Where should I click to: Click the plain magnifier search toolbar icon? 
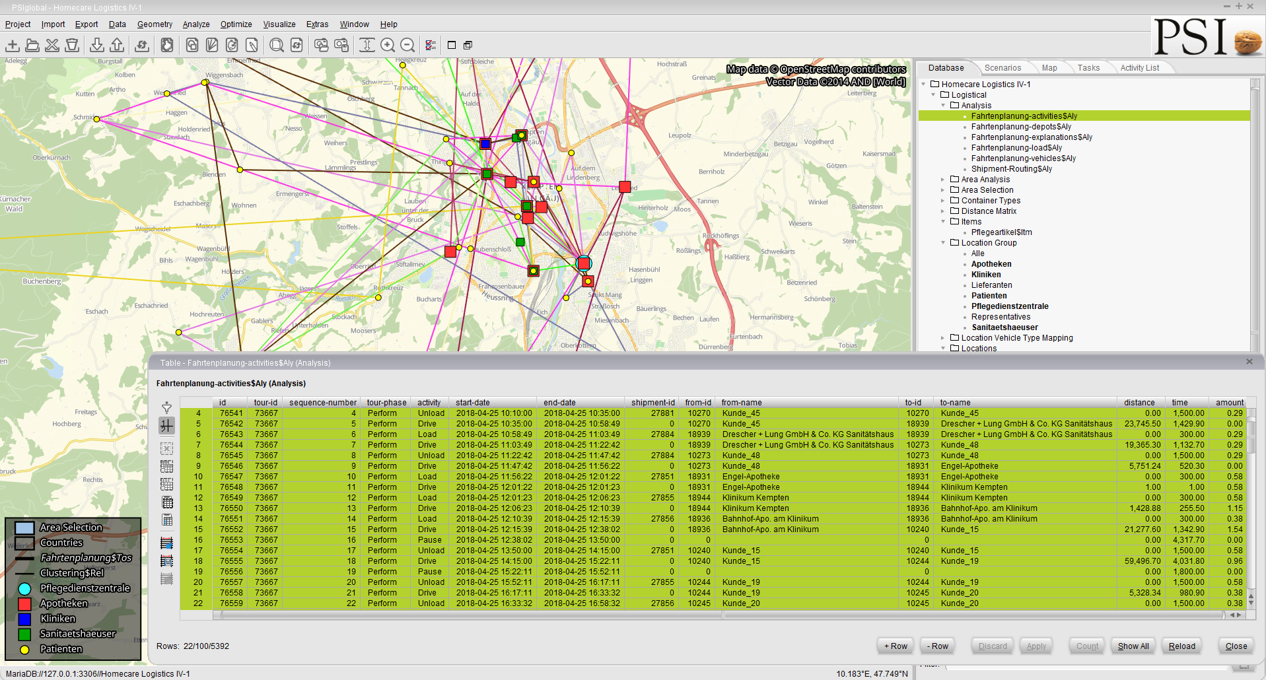pos(277,45)
